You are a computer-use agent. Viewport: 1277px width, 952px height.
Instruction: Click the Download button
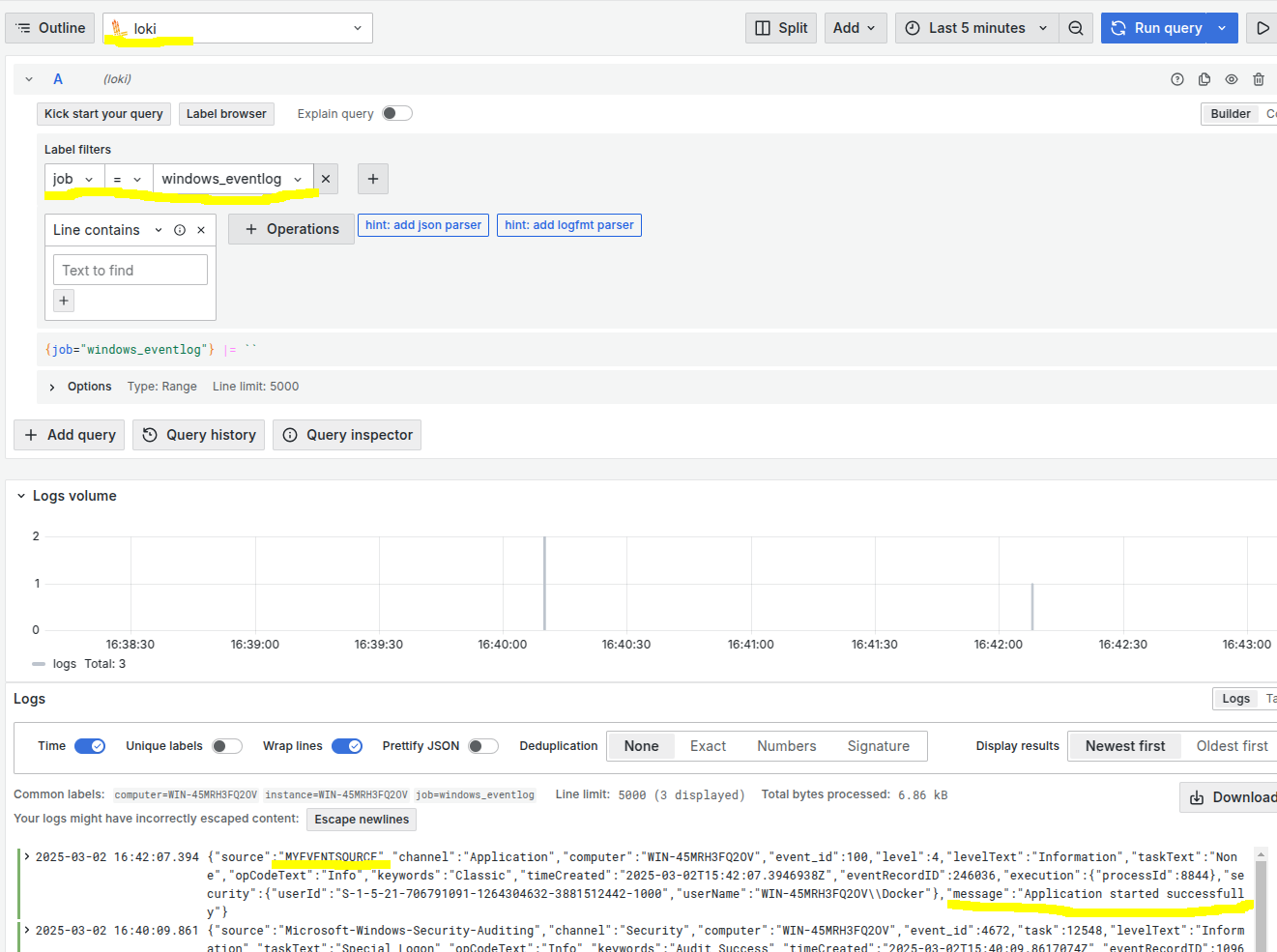click(1230, 797)
